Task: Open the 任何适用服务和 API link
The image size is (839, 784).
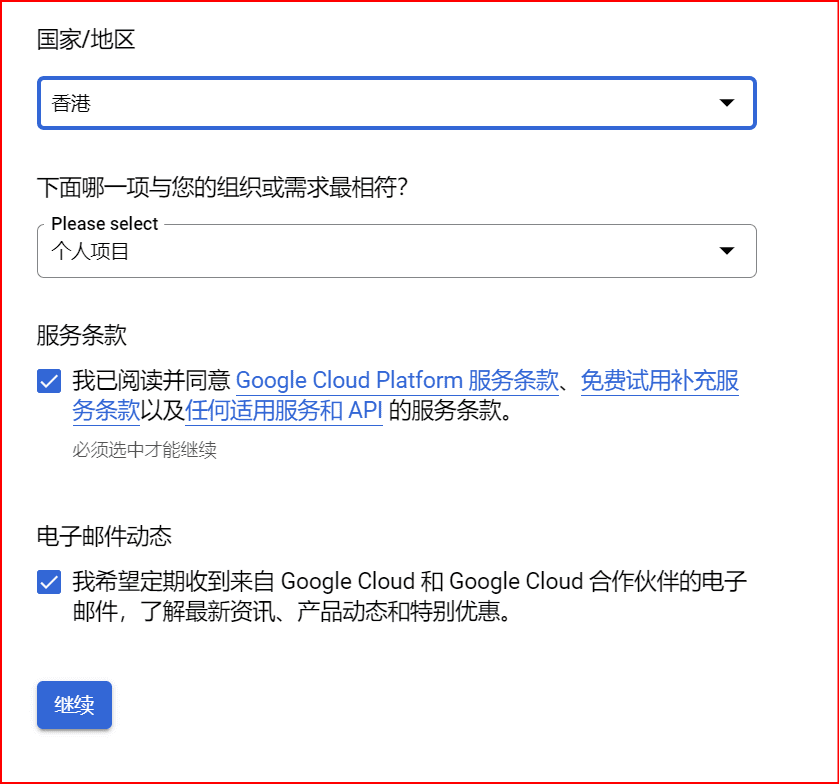Action: [x=283, y=410]
